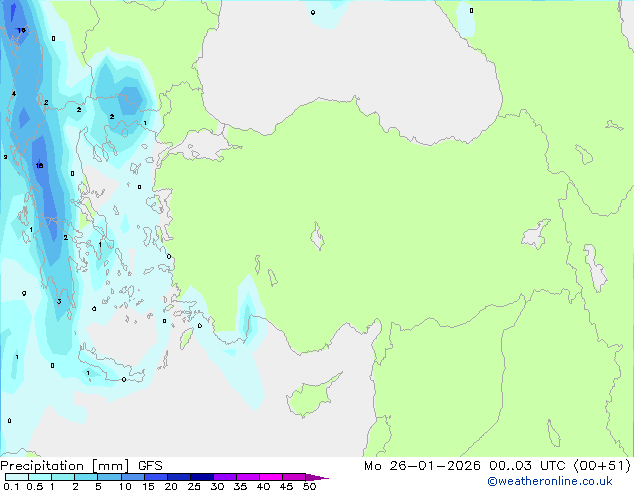634x490 pixels.
Task: Pick the 25–30 mm legend color swatch
Action: [202, 477]
